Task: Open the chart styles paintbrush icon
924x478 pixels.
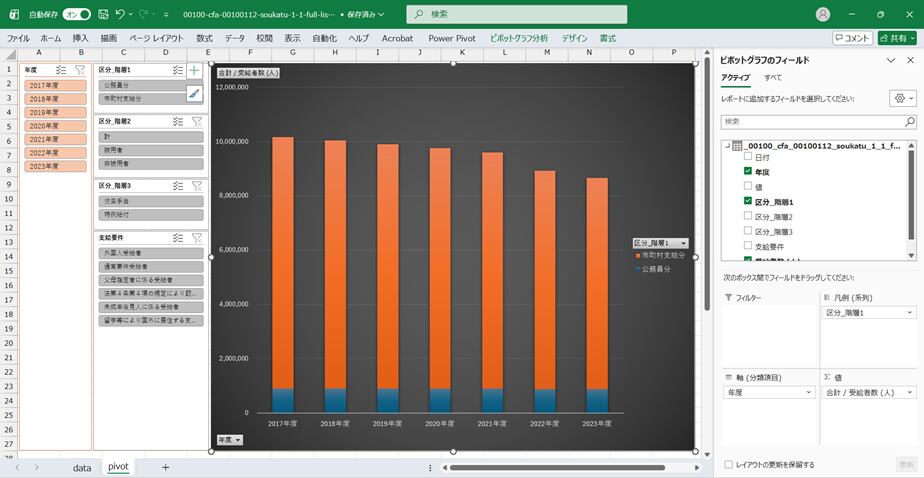Action: pos(194,93)
